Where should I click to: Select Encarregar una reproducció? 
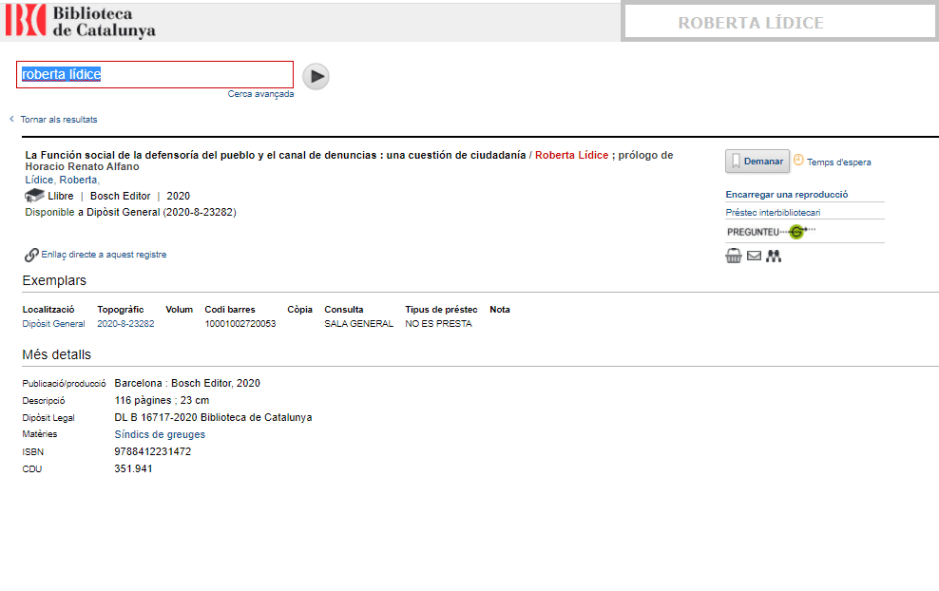(786, 195)
